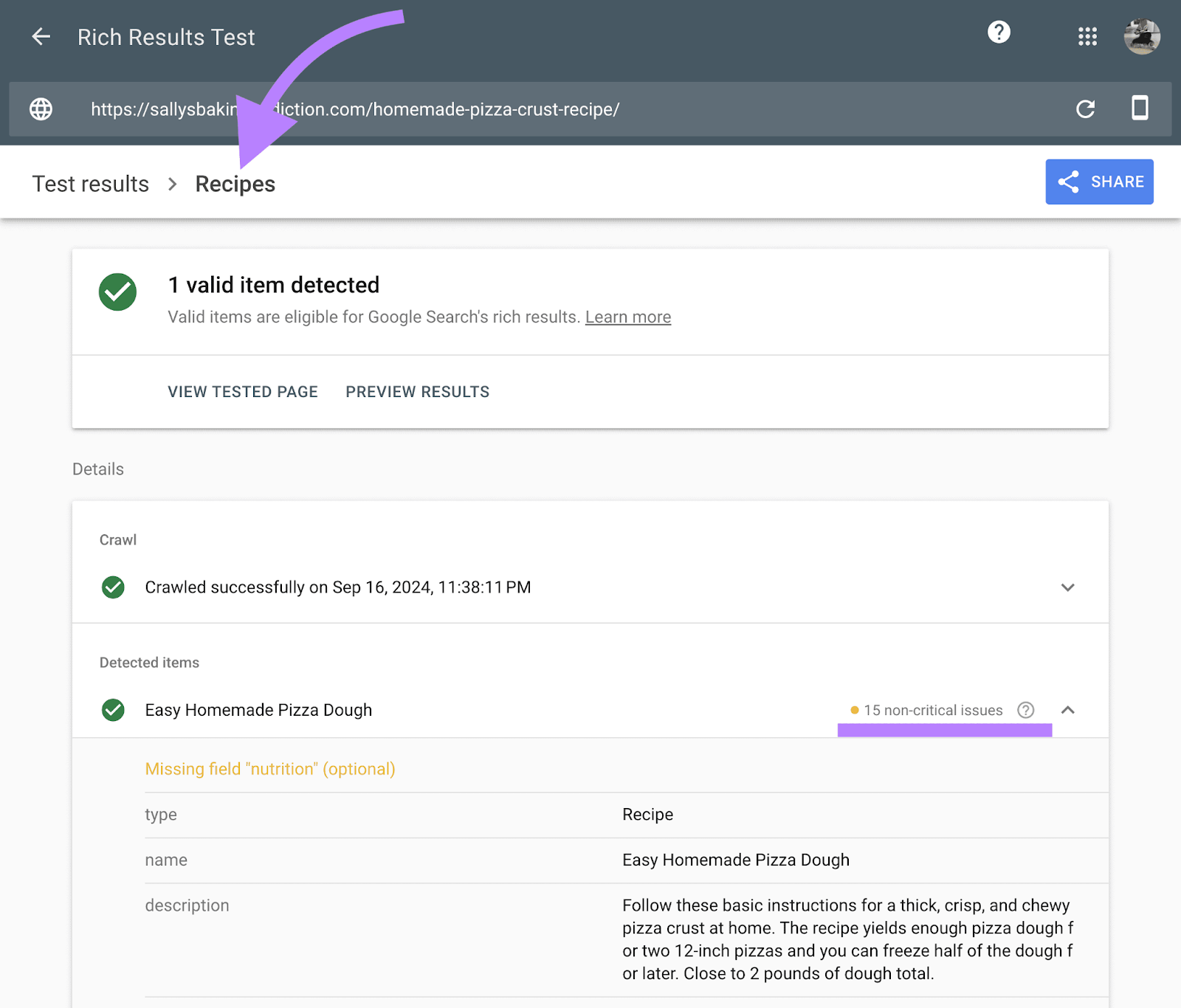Open the account profile avatar

coord(1142,36)
